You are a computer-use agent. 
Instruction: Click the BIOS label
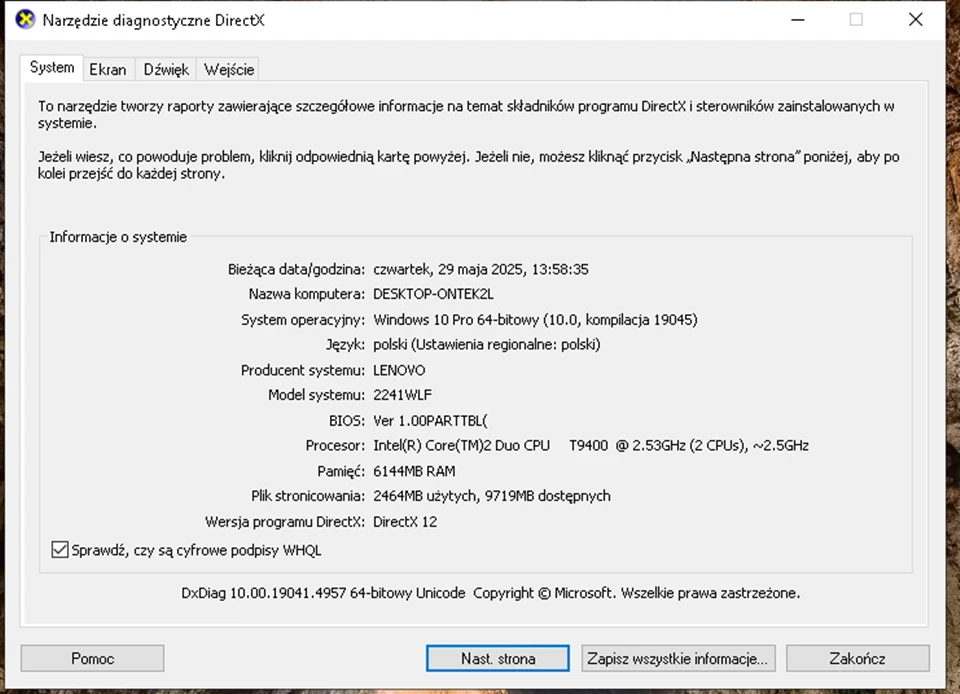coord(347,421)
